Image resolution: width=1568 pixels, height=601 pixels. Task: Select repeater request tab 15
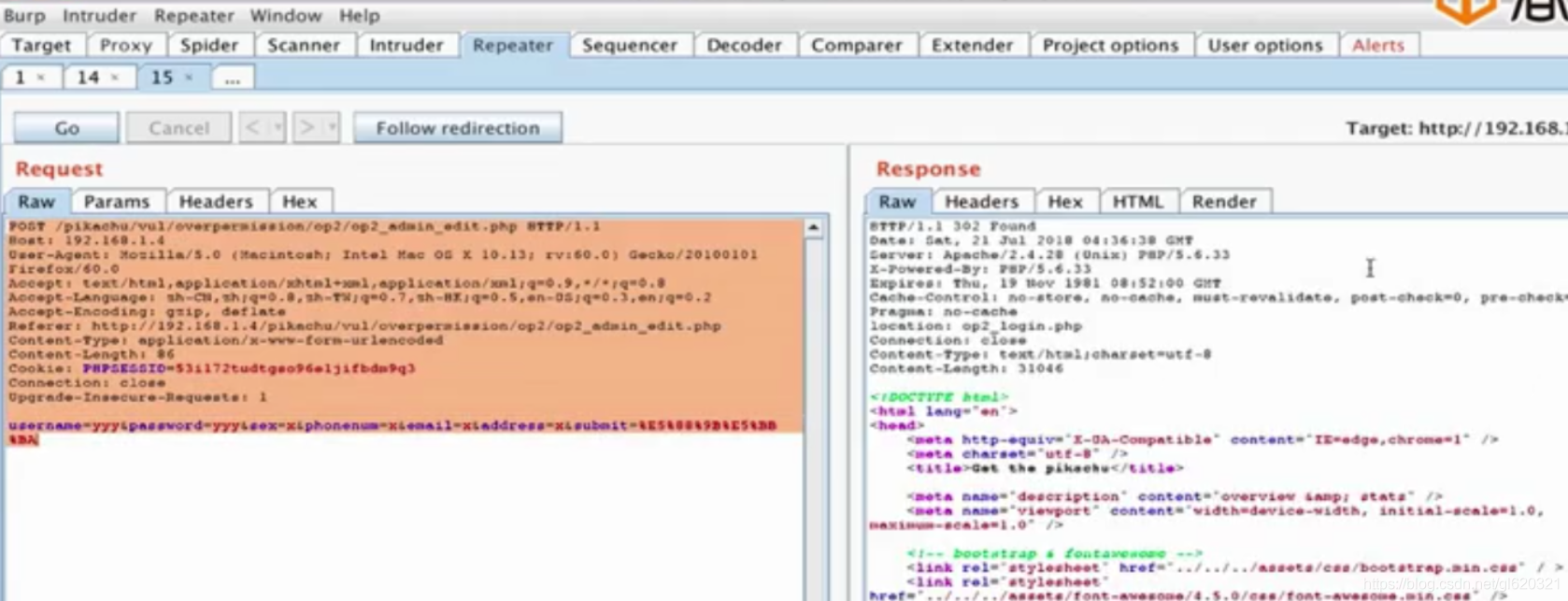(x=163, y=78)
